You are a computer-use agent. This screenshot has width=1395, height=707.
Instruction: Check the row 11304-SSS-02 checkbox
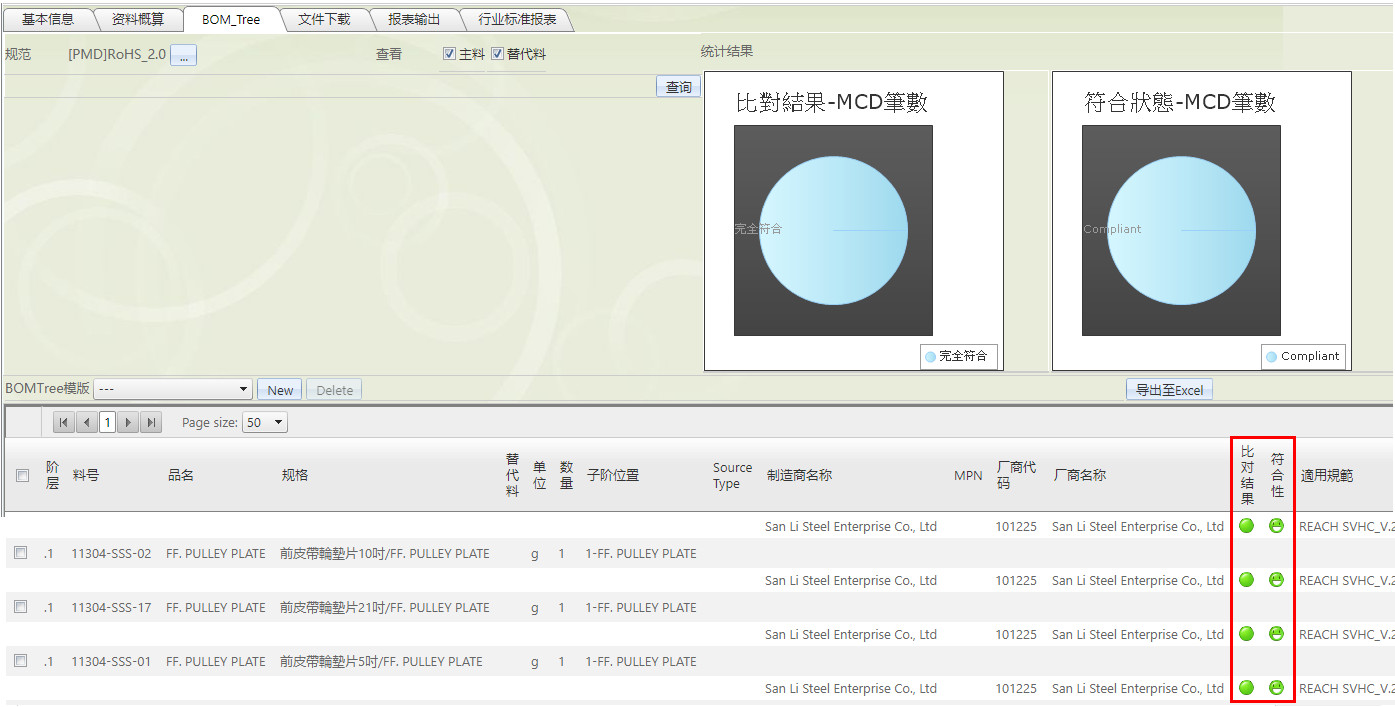(x=20, y=552)
